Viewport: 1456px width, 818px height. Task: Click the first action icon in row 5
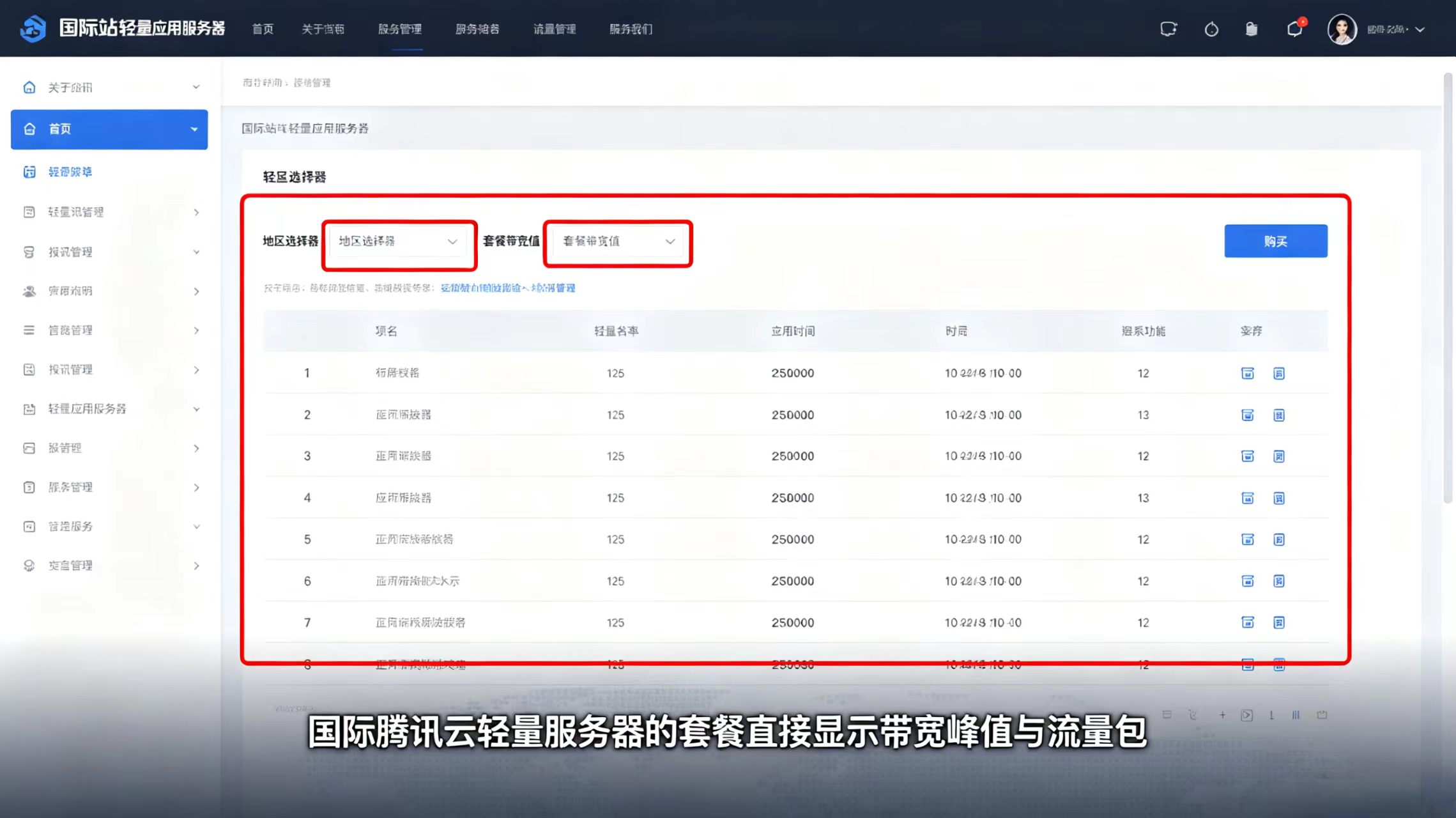click(1247, 539)
